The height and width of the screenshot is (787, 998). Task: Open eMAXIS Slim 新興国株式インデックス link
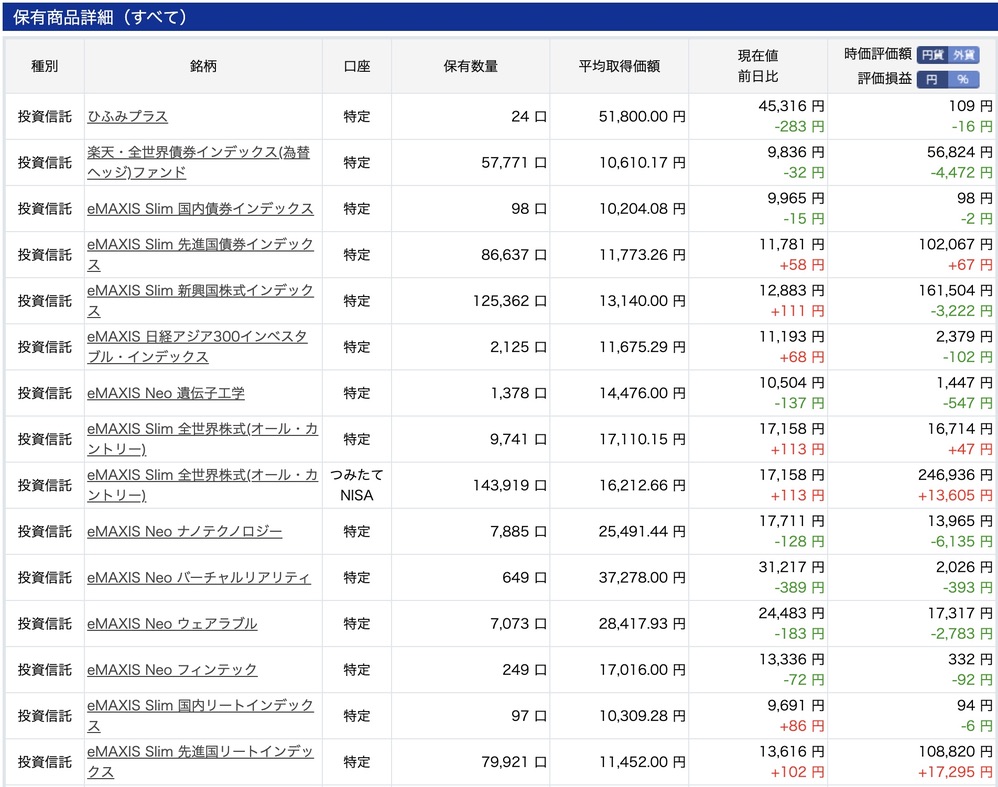click(200, 301)
